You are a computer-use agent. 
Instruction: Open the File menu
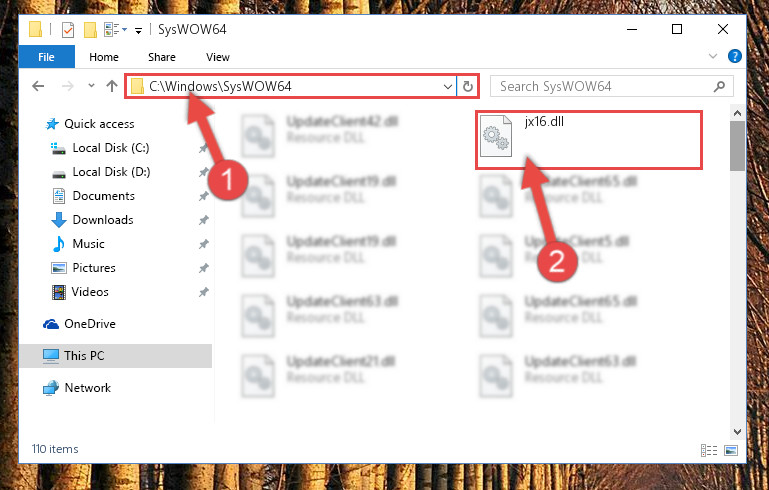[x=47, y=57]
